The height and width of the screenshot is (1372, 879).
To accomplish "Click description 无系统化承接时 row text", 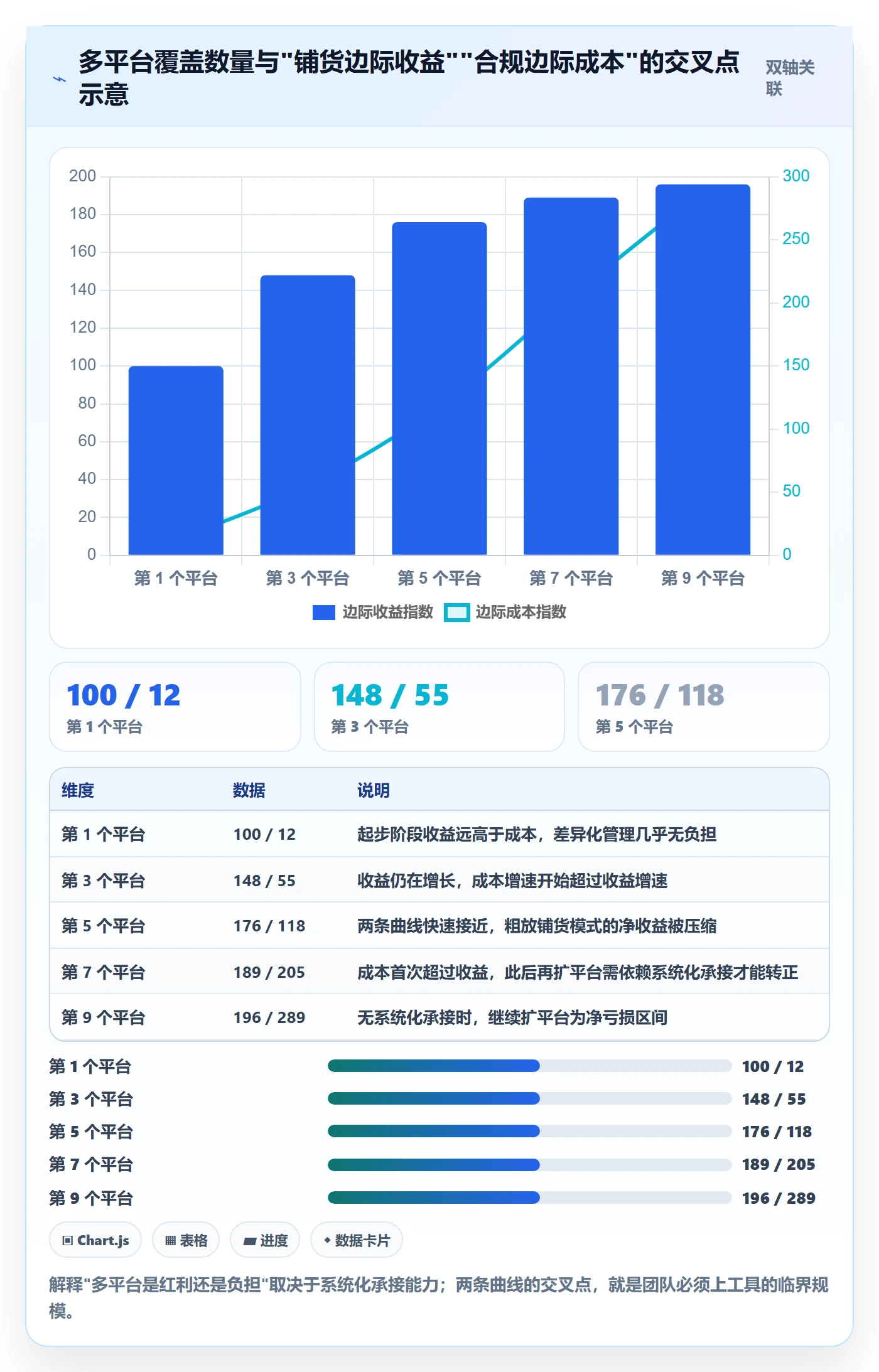I will pyautogui.click(x=512, y=1017).
